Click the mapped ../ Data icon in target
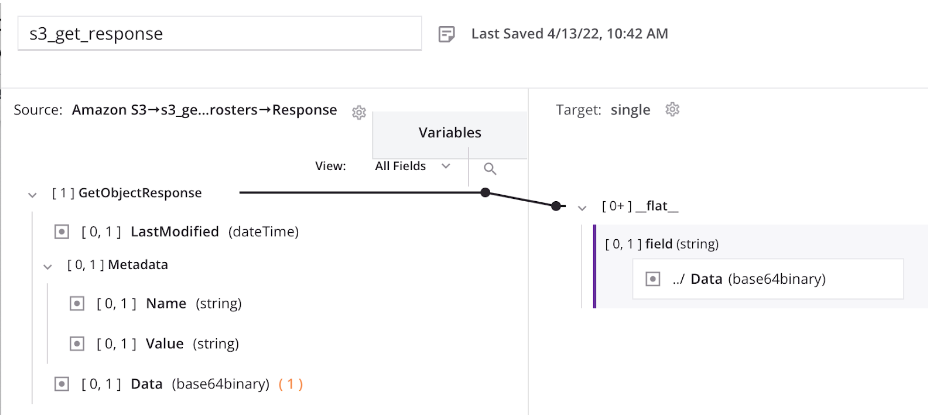 coord(654,279)
